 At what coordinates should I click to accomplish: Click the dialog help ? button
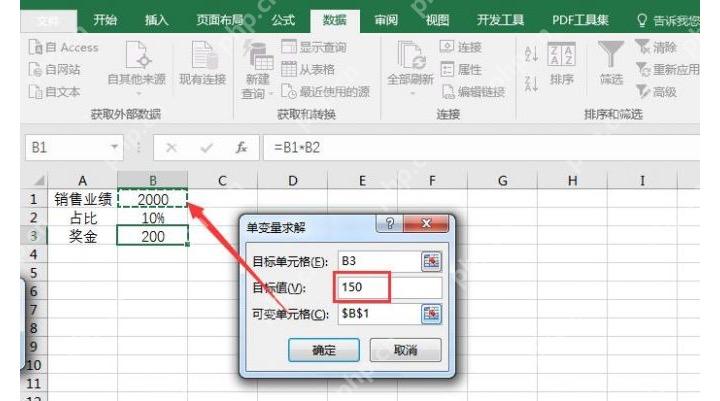point(389,223)
